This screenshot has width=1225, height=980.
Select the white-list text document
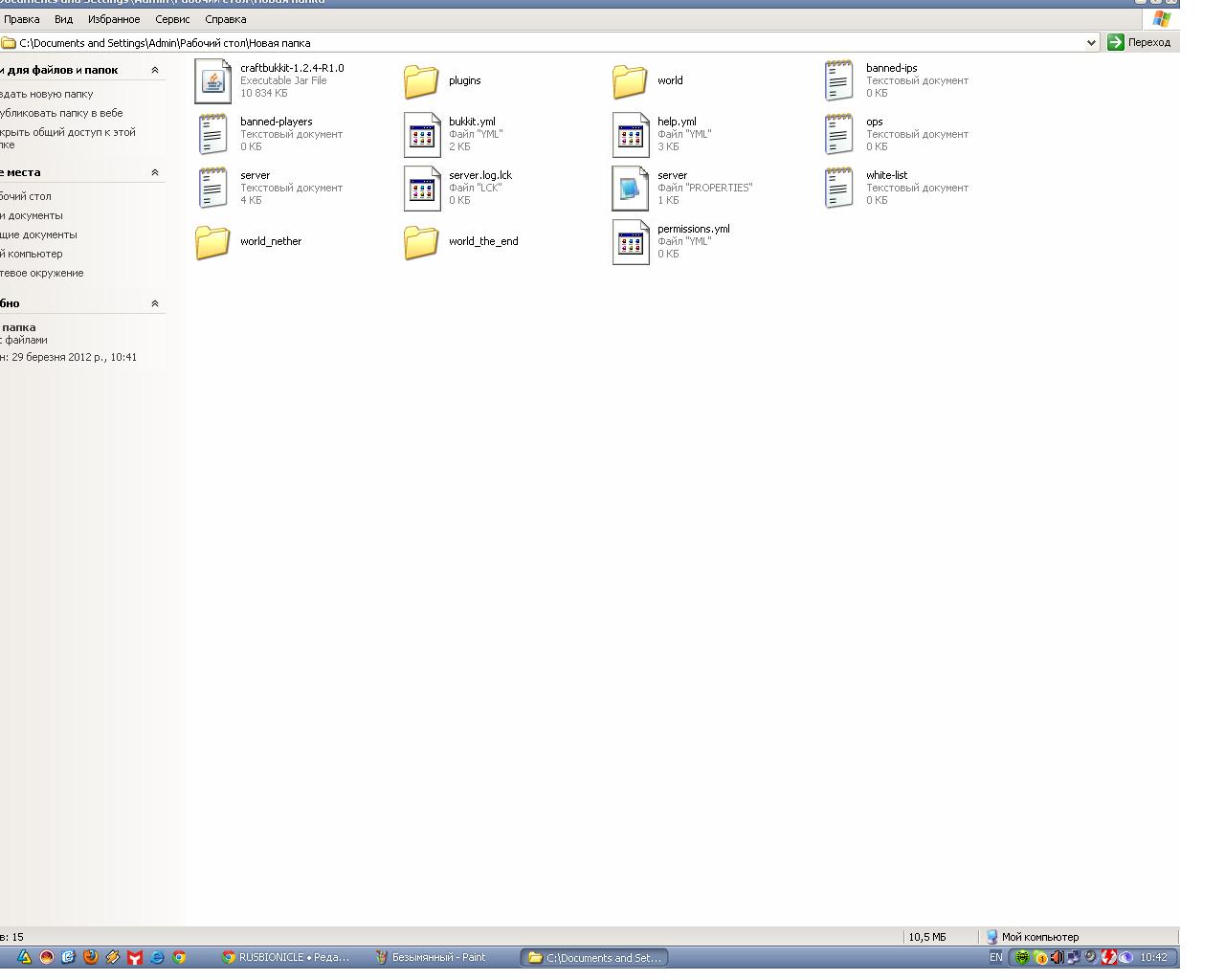(x=895, y=188)
